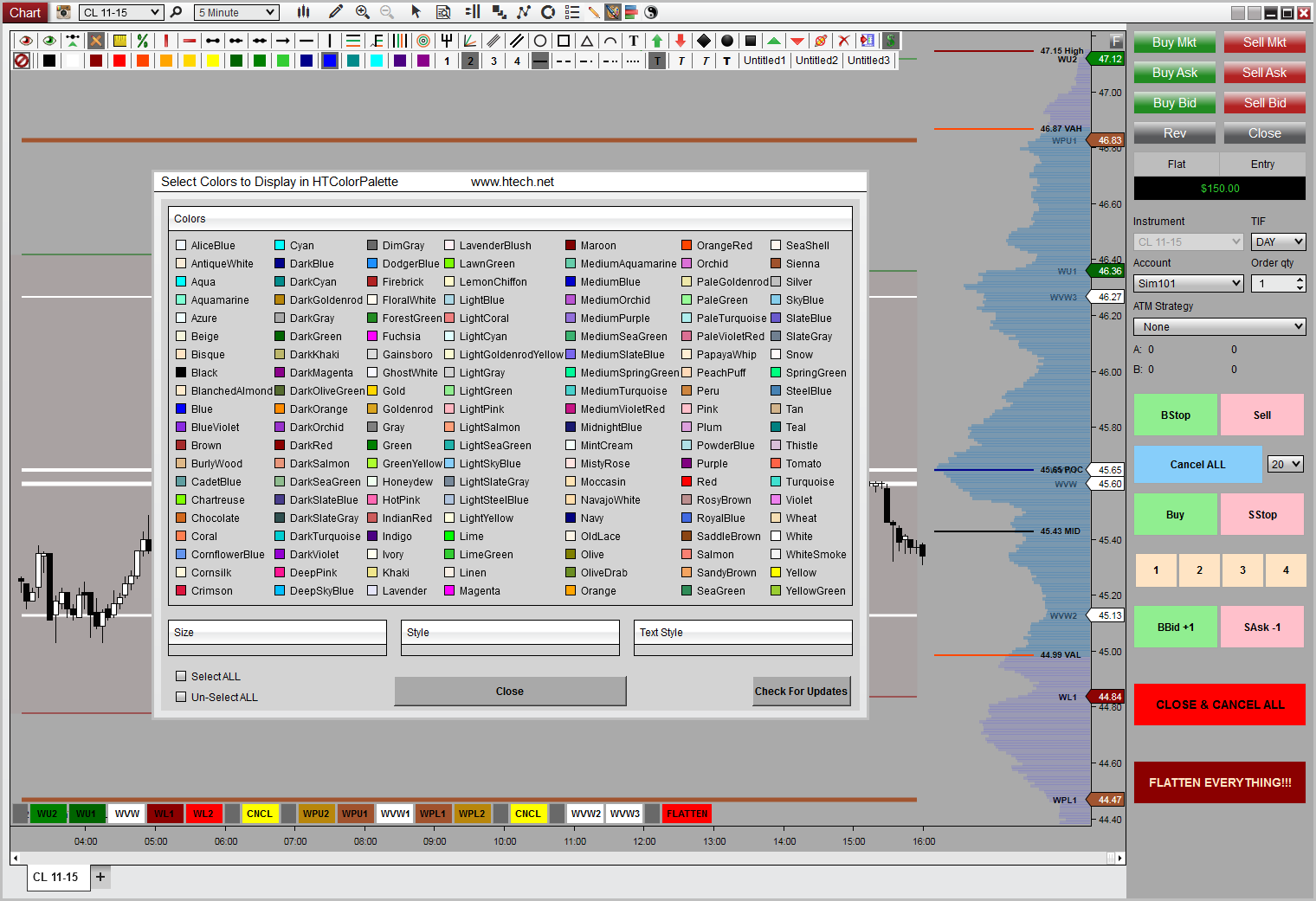Switch to the CL 11-15 chart tab
The image size is (1316, 901).
click(x=55, y=877)
